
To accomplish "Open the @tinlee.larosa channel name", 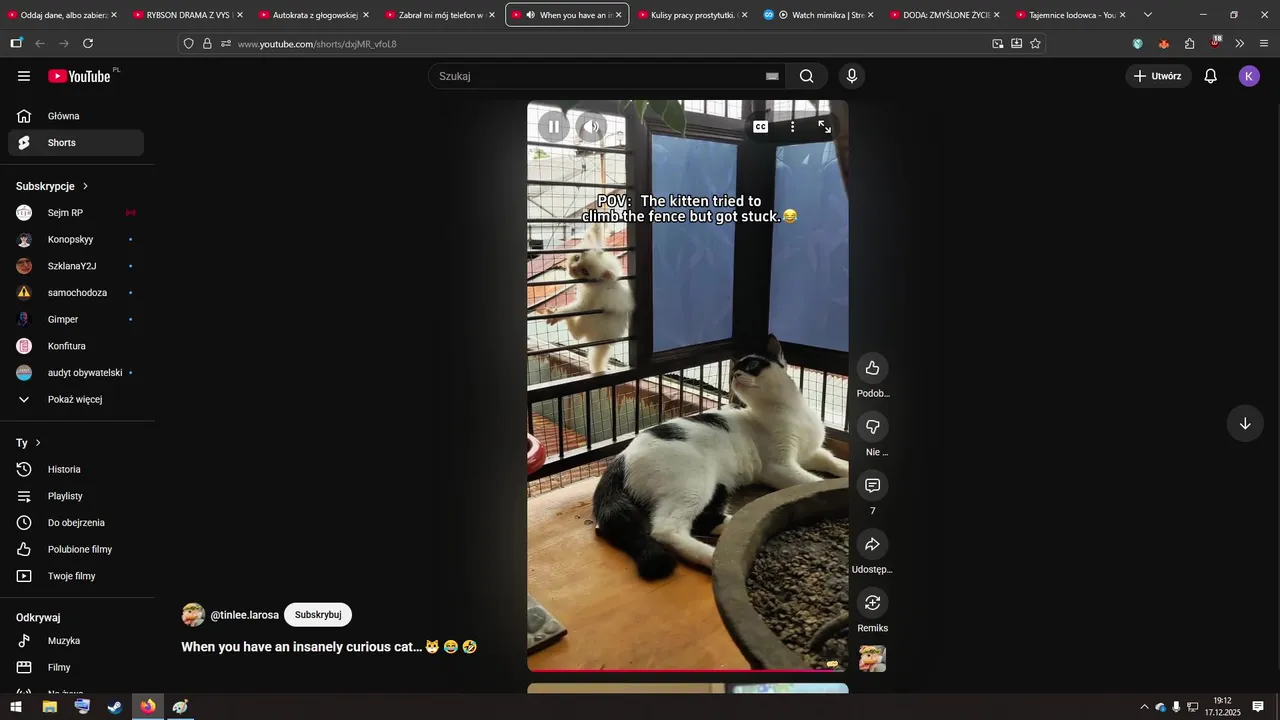I will point(244,615).
